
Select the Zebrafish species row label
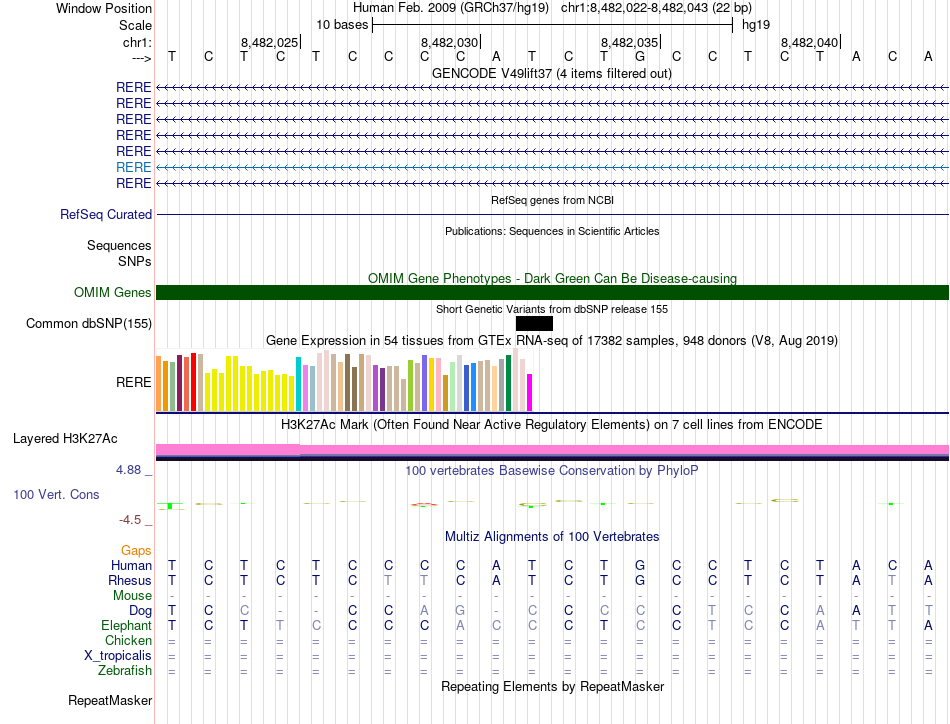[125, 670]
